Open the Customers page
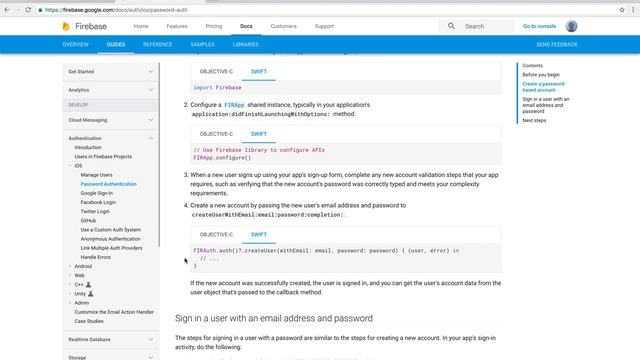Viewport: 640px width, 360px height. (283, 26)
